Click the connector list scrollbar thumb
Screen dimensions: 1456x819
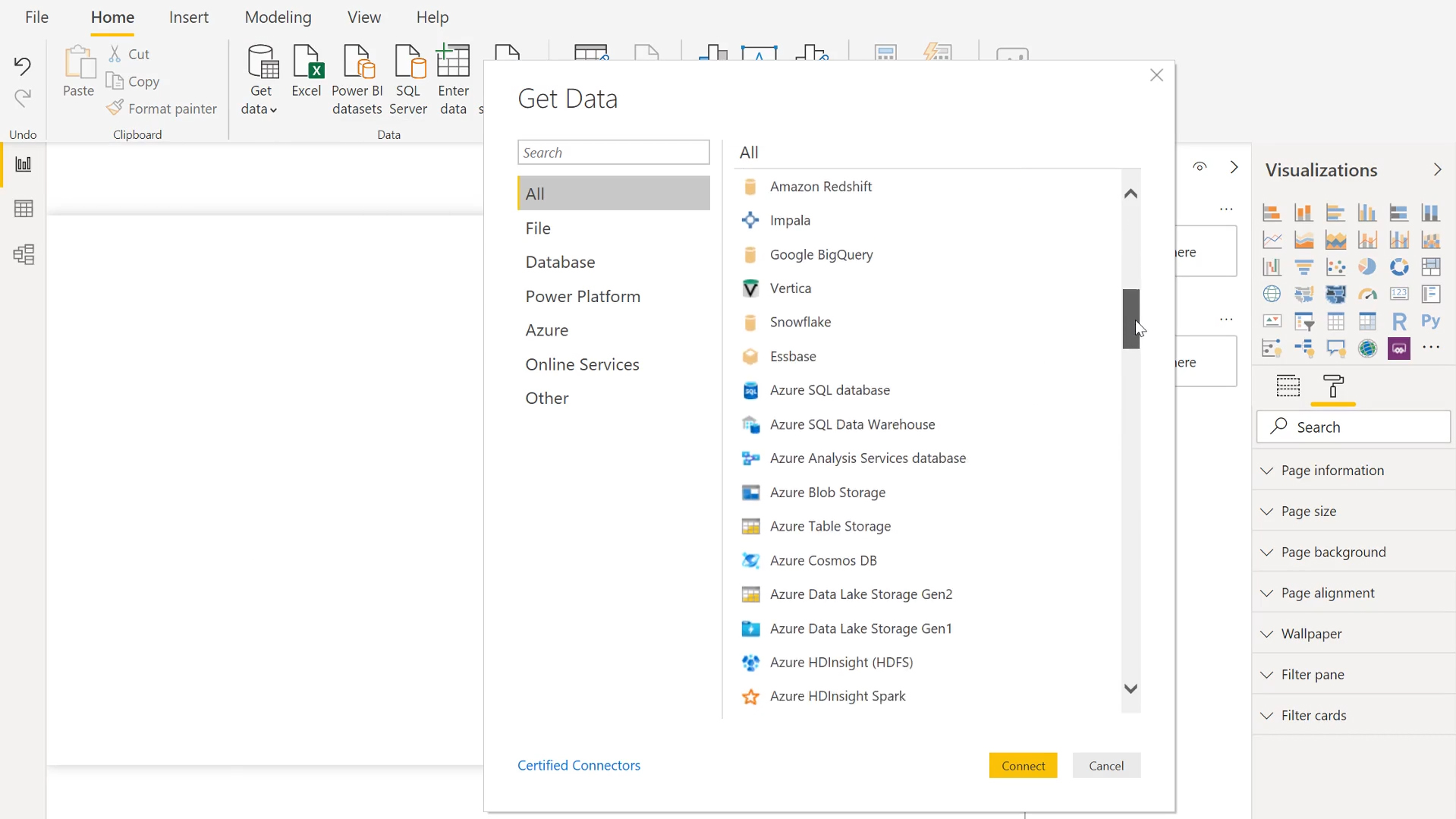point(1131,319)
